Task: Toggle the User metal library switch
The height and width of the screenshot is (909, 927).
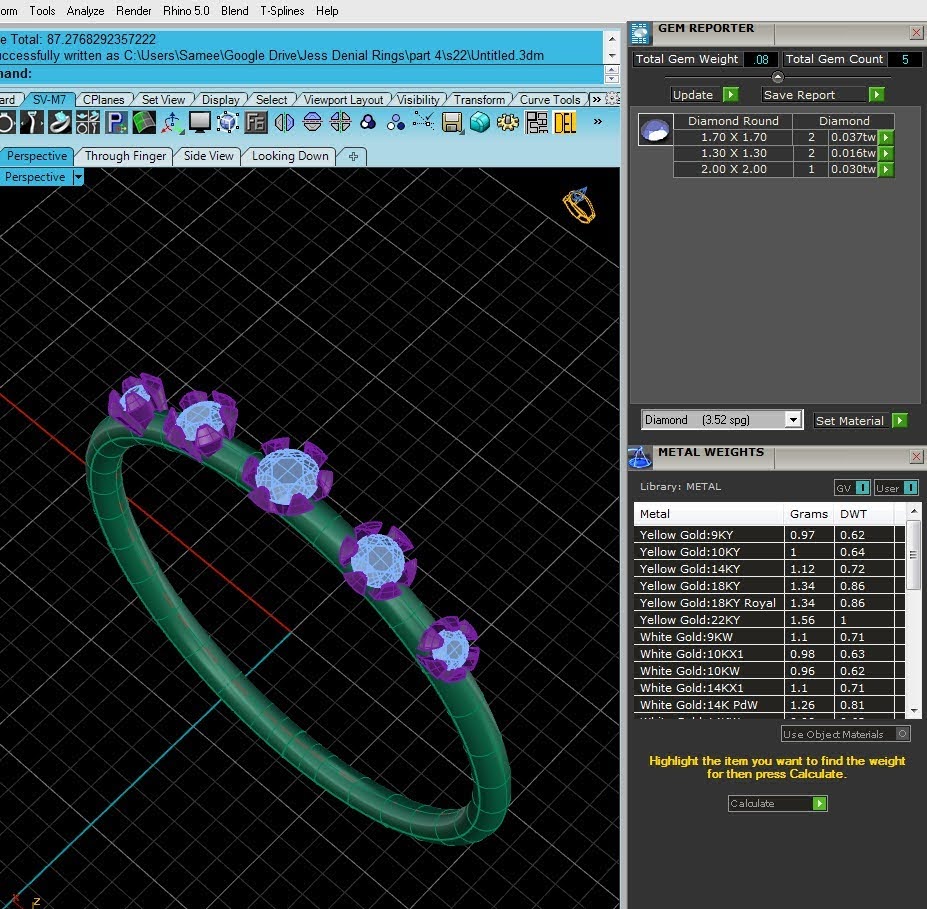Action: (x=910, y=488)
